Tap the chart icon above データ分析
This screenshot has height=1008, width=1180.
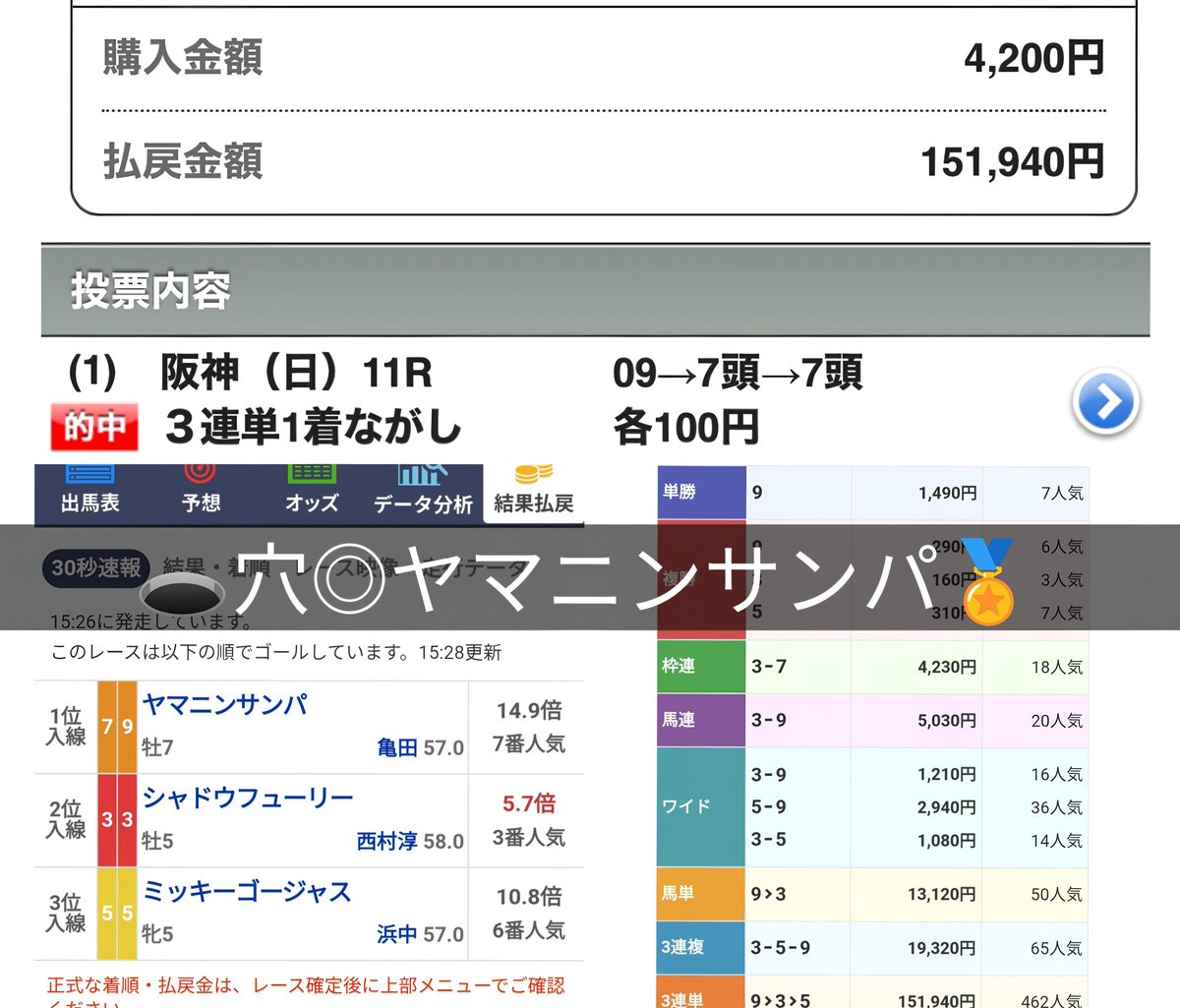423,475
